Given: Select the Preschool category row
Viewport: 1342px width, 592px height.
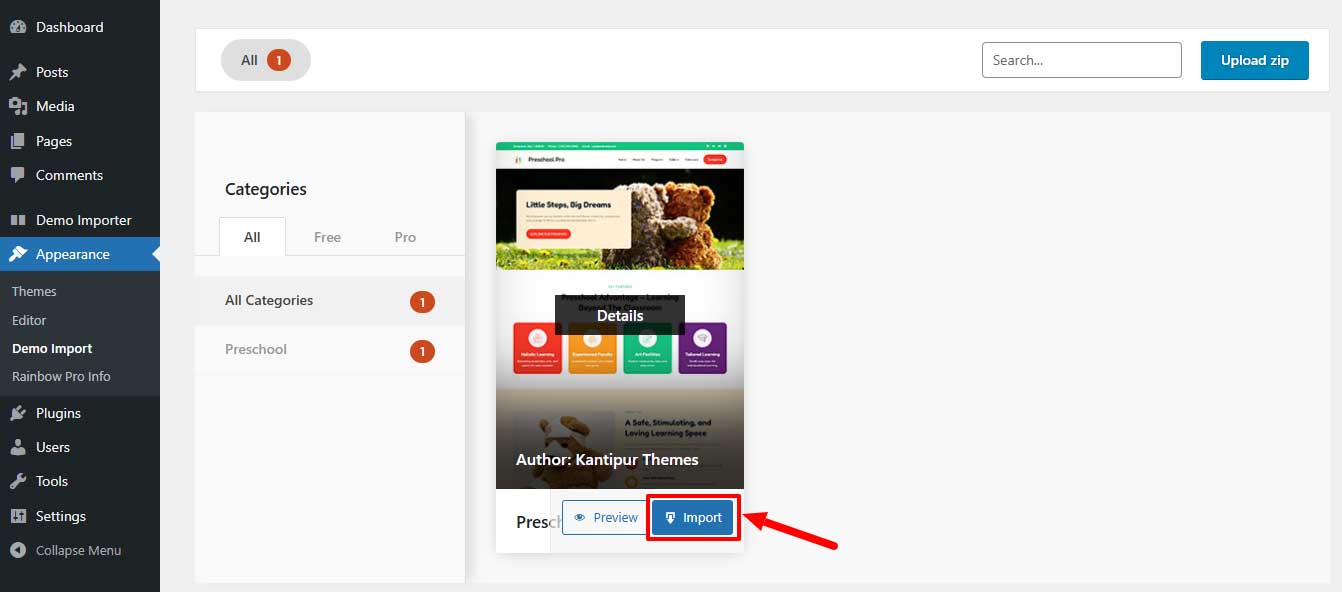Looking at the screenshot, I should coord(330,350).
